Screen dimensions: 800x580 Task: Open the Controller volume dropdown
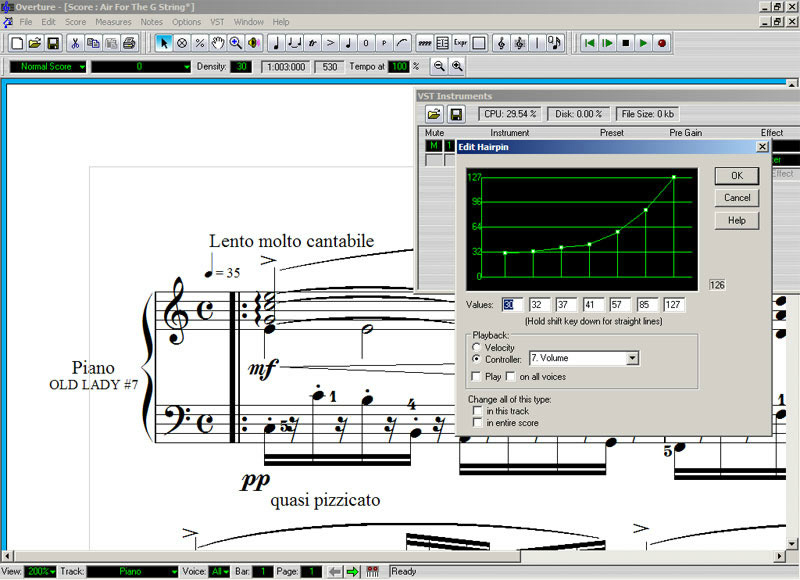point(632,358)
